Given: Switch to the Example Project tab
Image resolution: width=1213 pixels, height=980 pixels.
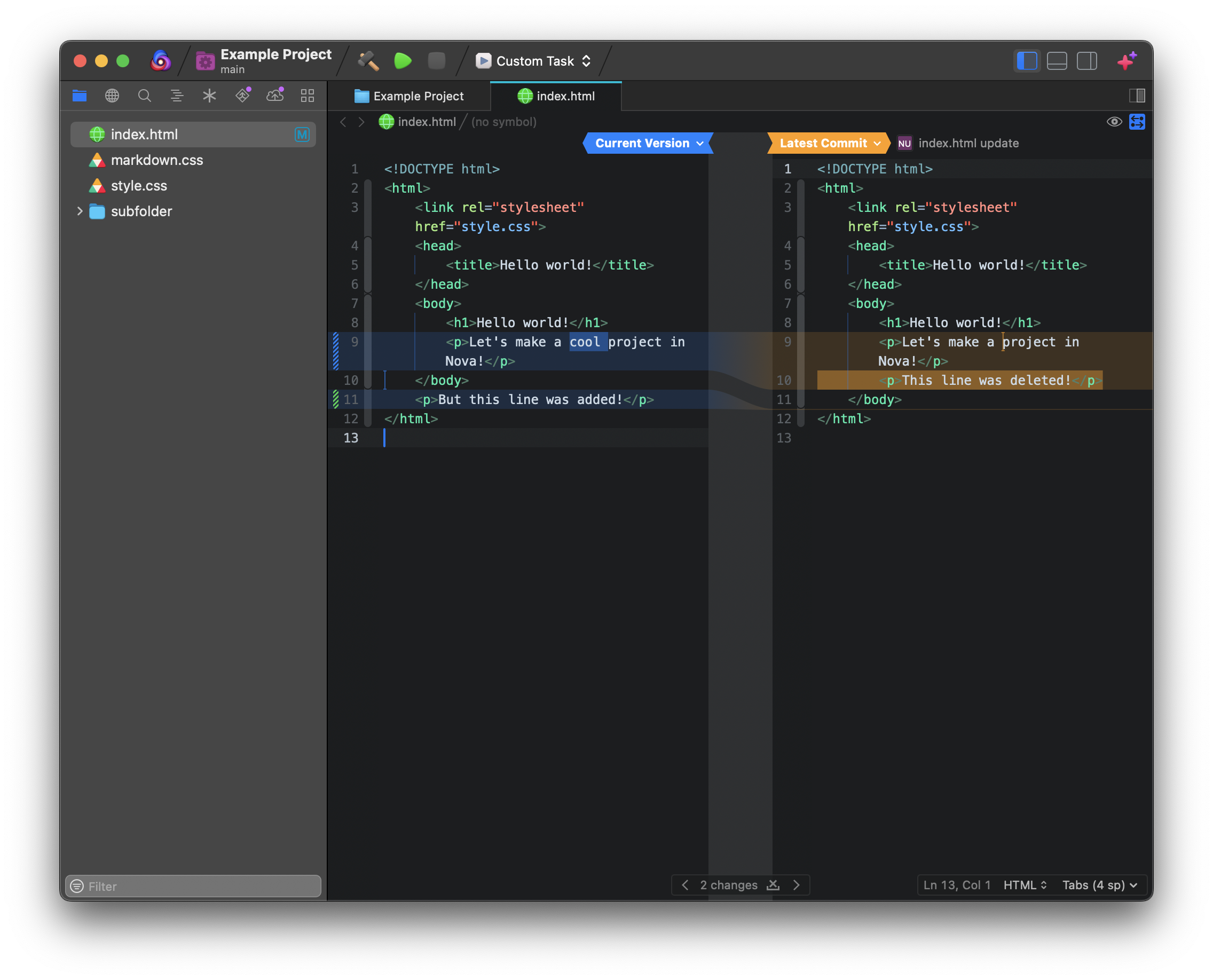Looking at the screenshot, I should click(x=409, y=96).
